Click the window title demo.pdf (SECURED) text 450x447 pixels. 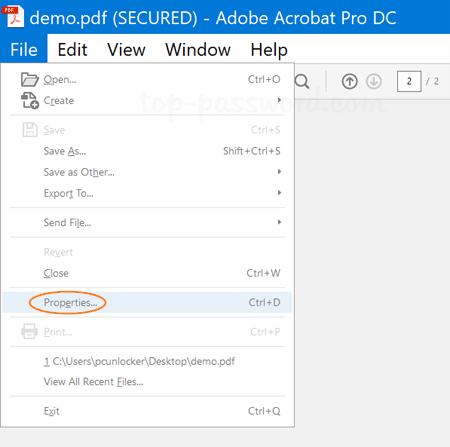113,18
